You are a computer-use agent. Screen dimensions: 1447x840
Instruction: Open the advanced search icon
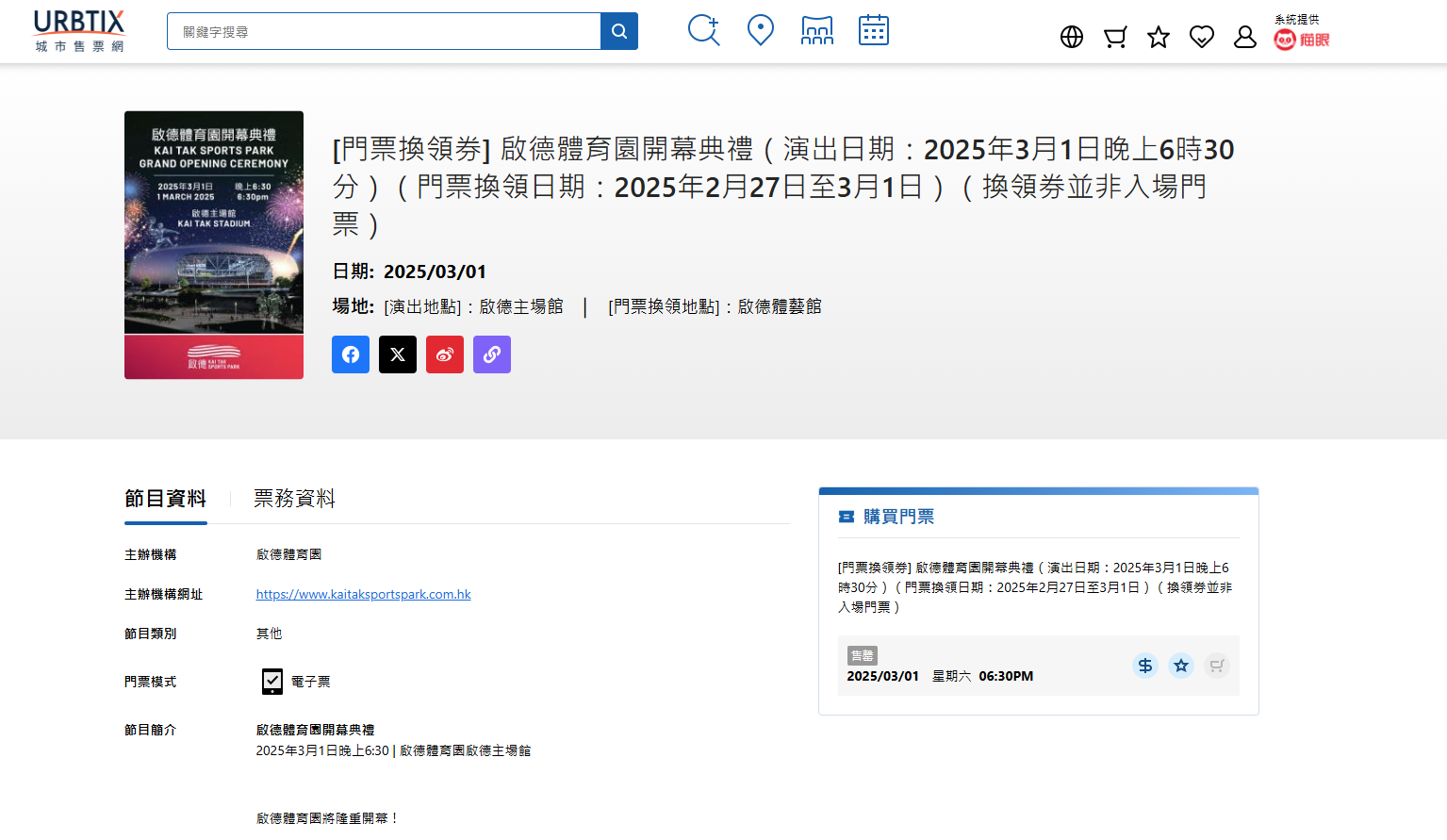point(703,30)
